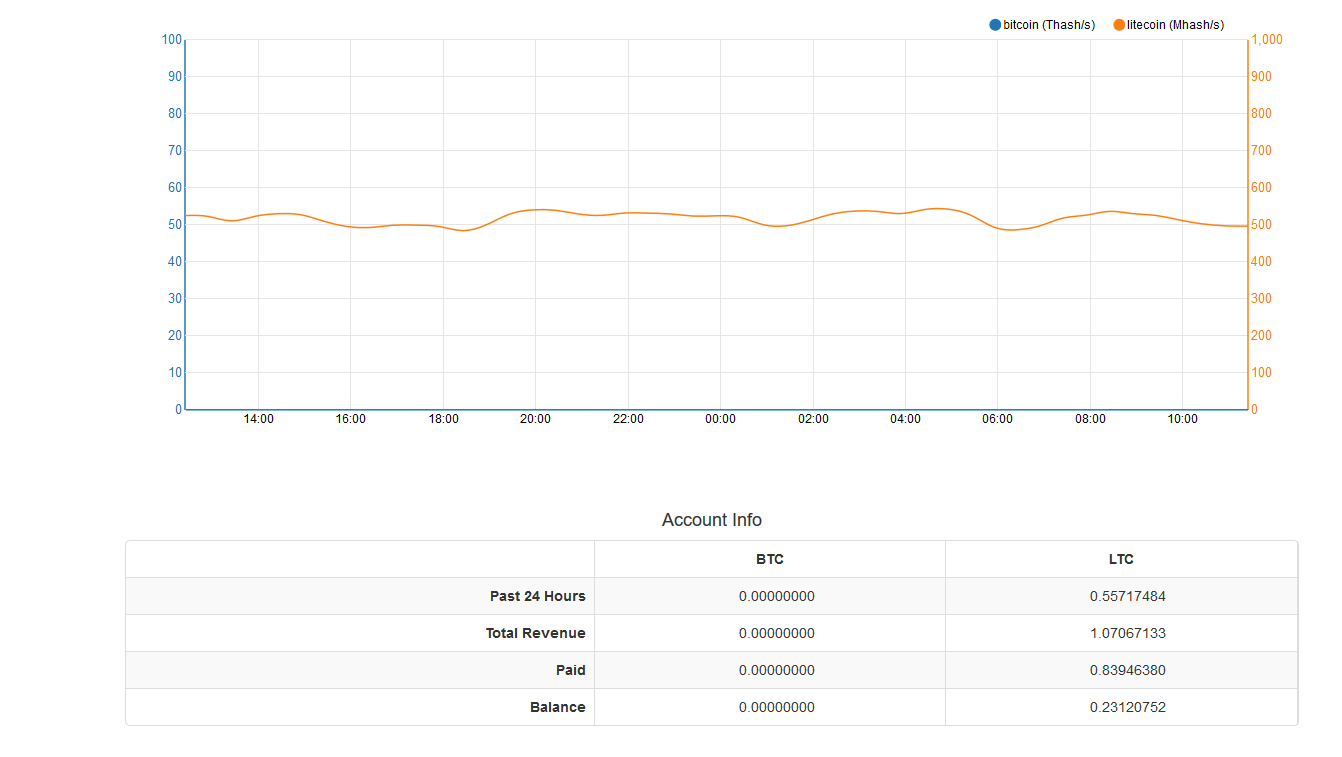
Task: Click the Account Info heading
Action: 712,520
